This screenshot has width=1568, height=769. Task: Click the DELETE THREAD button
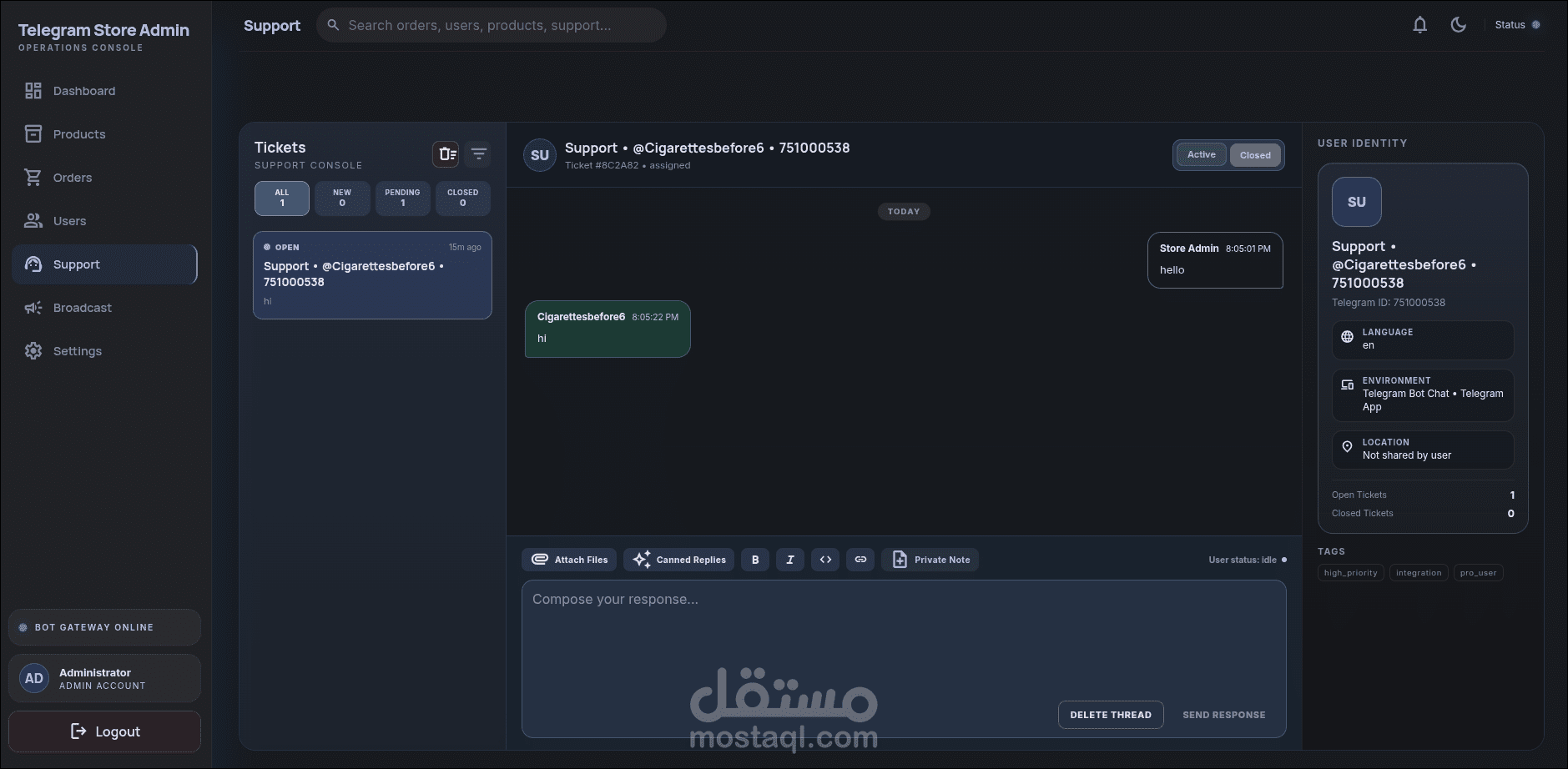(x=1111, y=715)
